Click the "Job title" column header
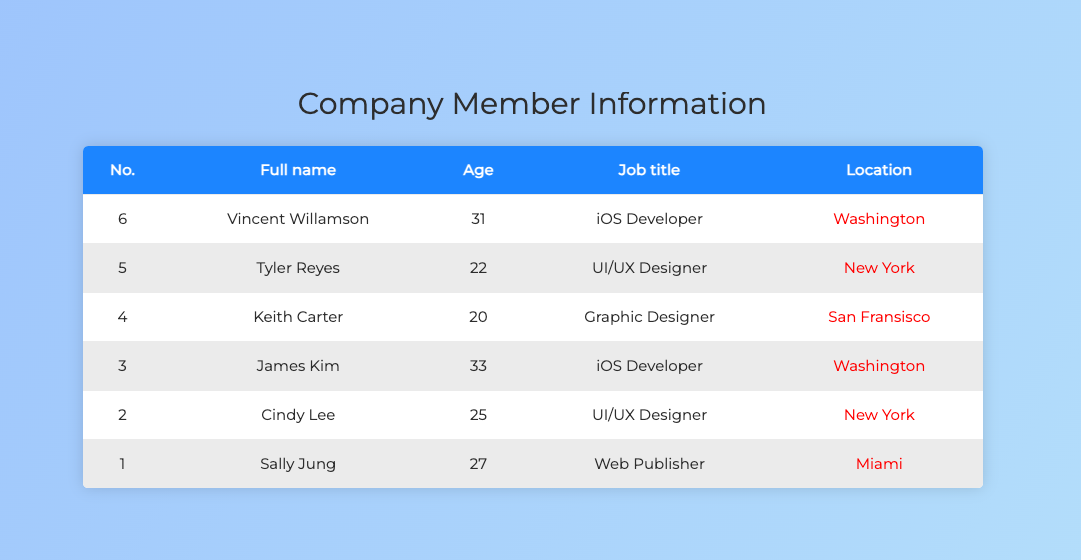This screenshot has width=1081, height=560. (x=649, y=170)
